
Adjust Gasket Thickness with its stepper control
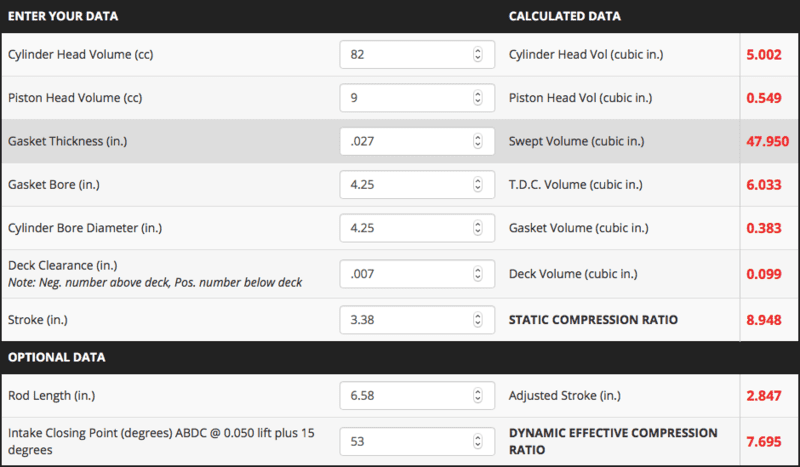[x=477, y=142]
